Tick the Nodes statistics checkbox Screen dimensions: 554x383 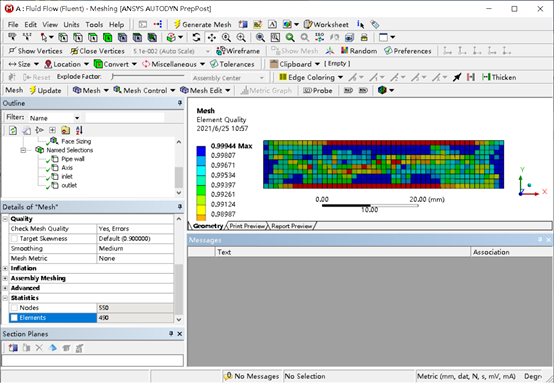14,308
